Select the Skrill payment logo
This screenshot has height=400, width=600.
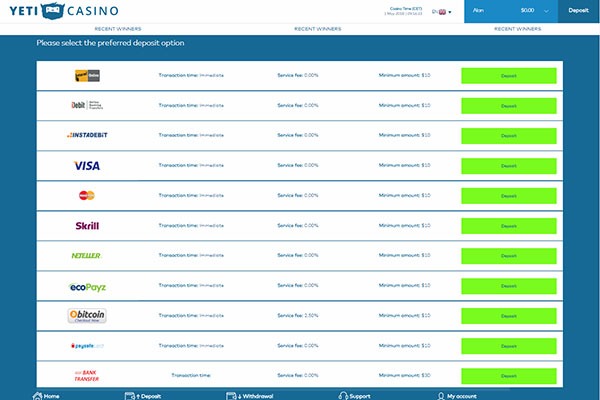click(x=87, y=226)
